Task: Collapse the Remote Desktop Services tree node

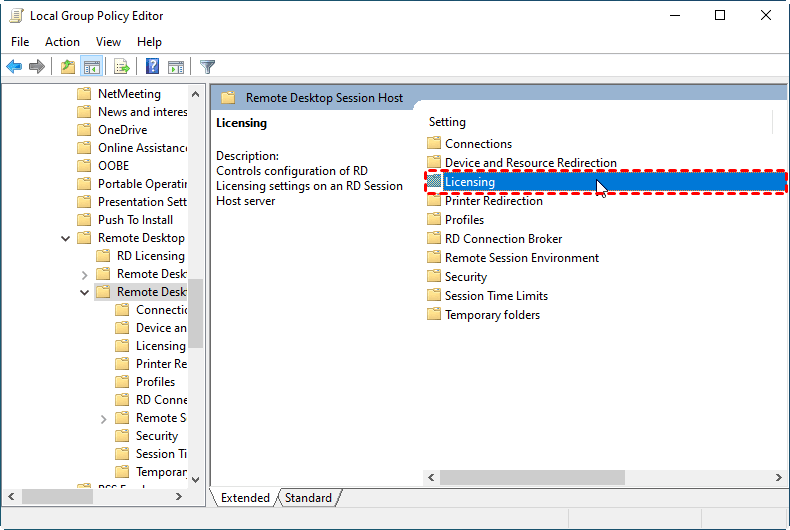Action: tap(66, 238)
